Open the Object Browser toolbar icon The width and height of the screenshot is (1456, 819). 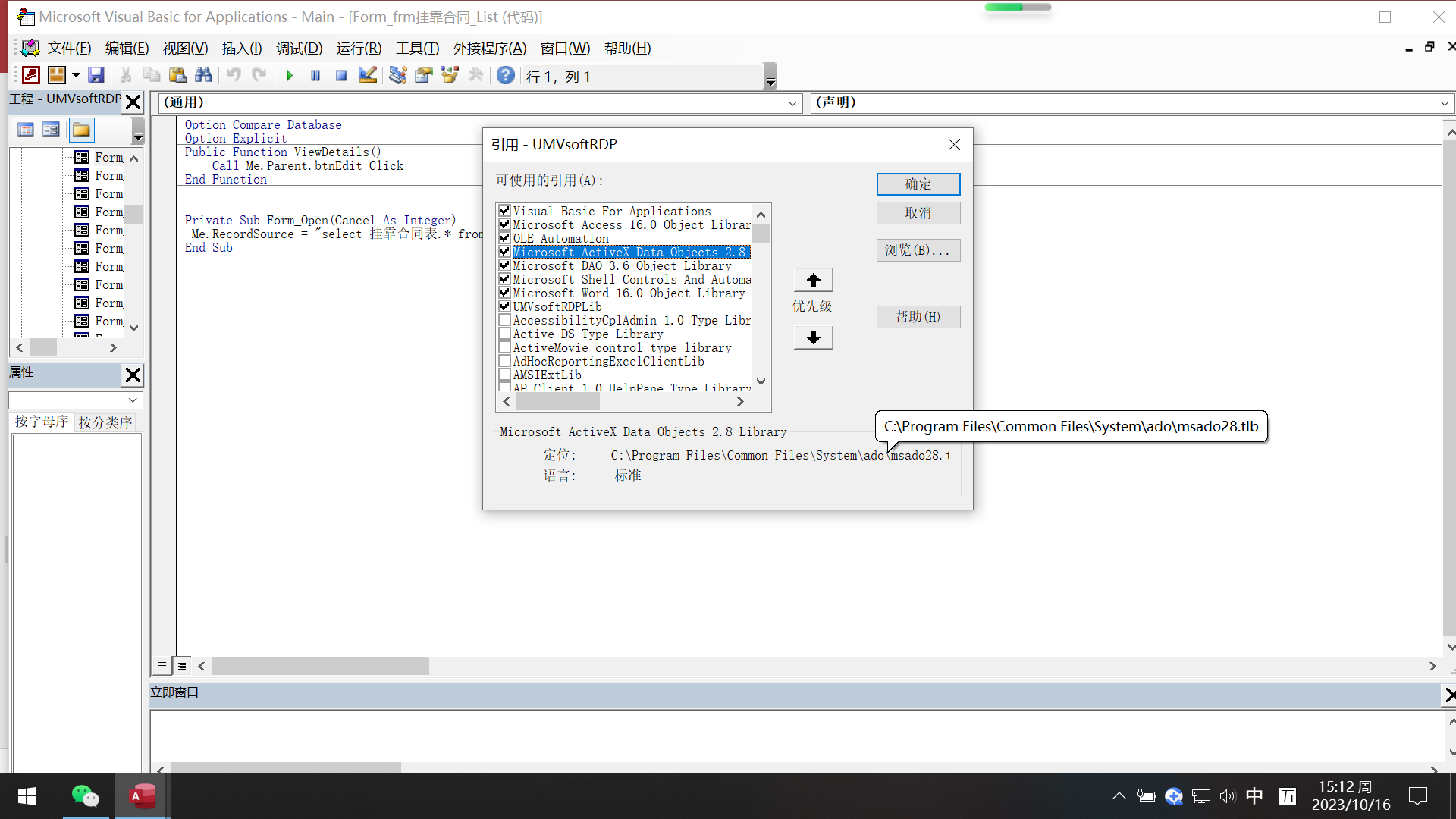(450, 75)
